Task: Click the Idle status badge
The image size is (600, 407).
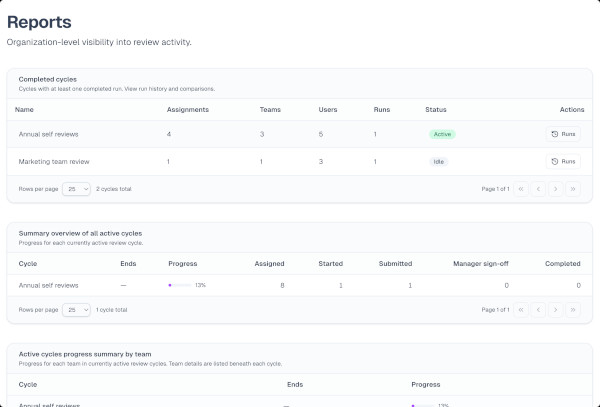Action: tap(439, 161)
